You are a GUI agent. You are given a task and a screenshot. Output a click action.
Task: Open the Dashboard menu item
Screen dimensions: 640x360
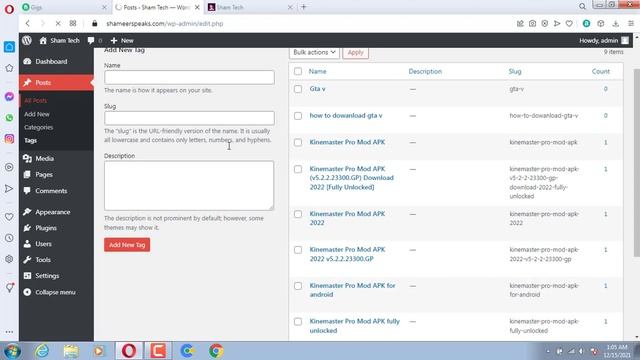51,62
